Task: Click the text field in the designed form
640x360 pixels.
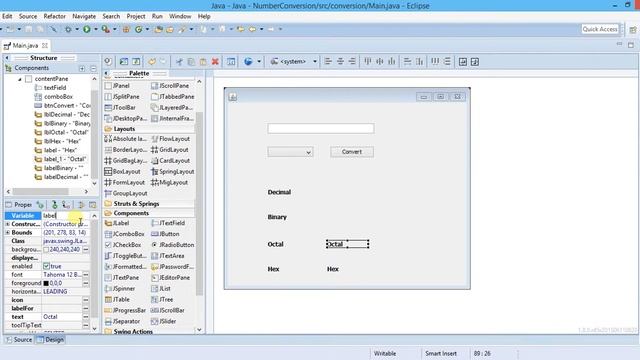Action: coord(321,129)
